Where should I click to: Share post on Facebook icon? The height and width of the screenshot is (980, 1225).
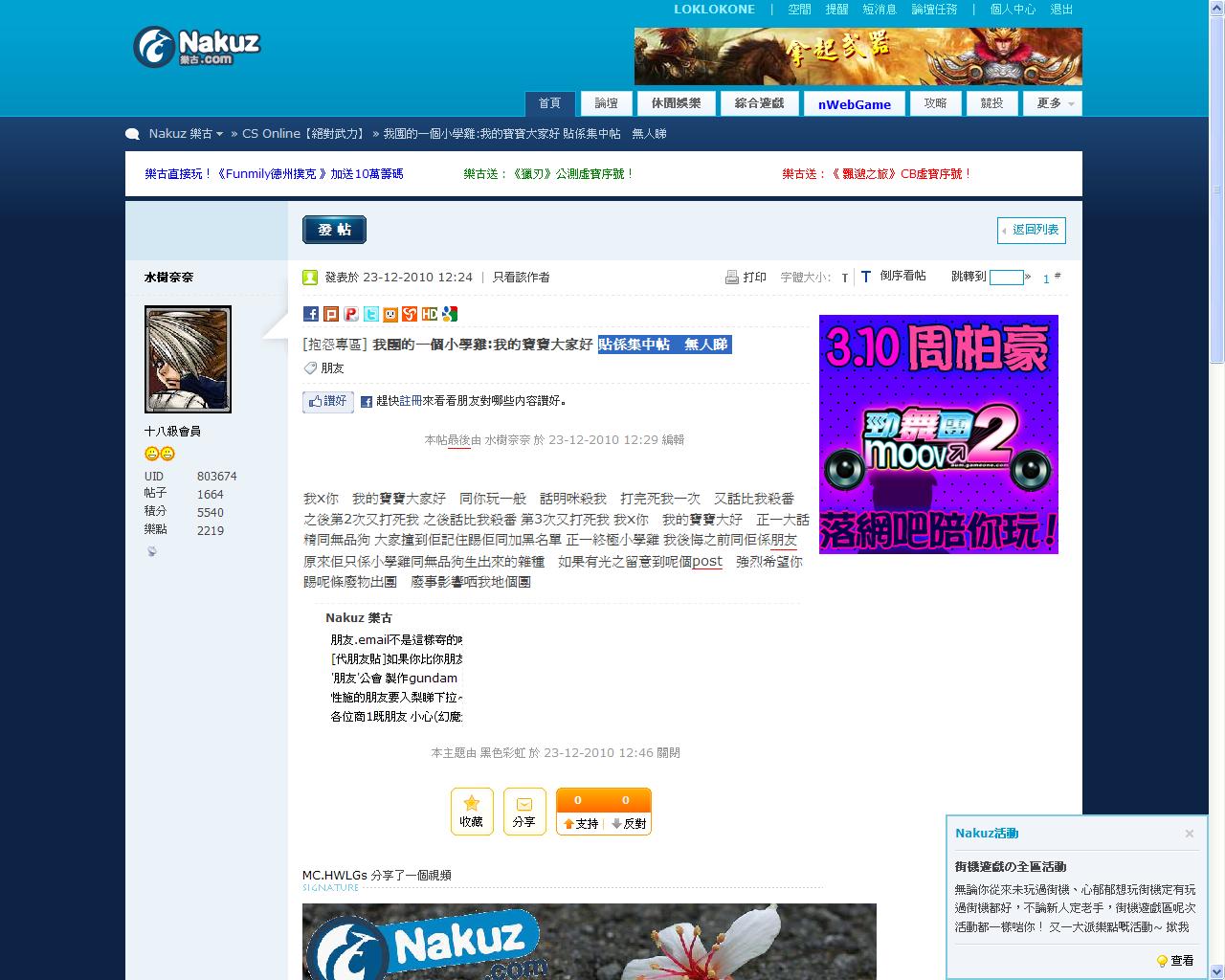(x=311, y=314)
